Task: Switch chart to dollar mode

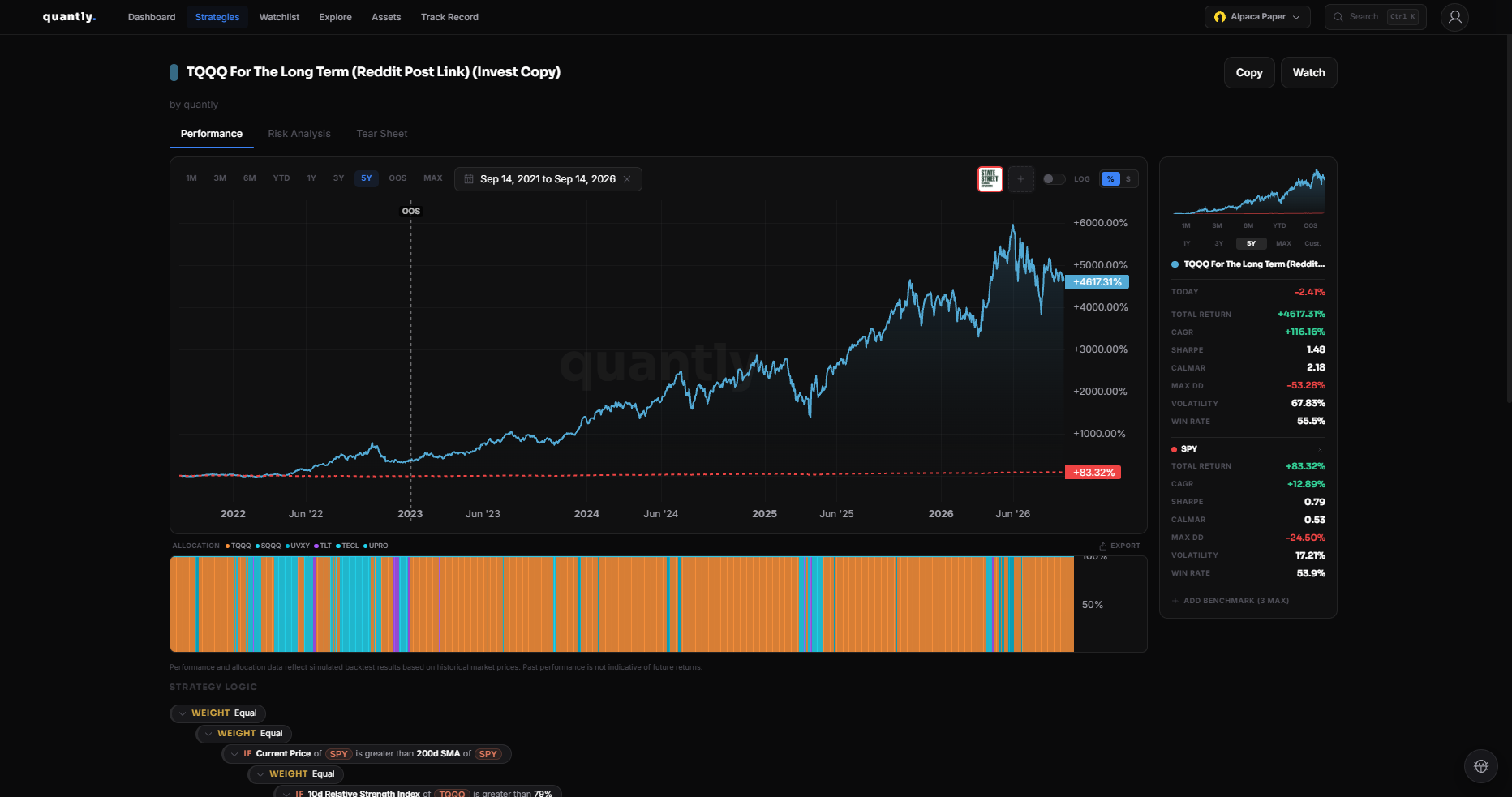Action: click(1128, 179)
